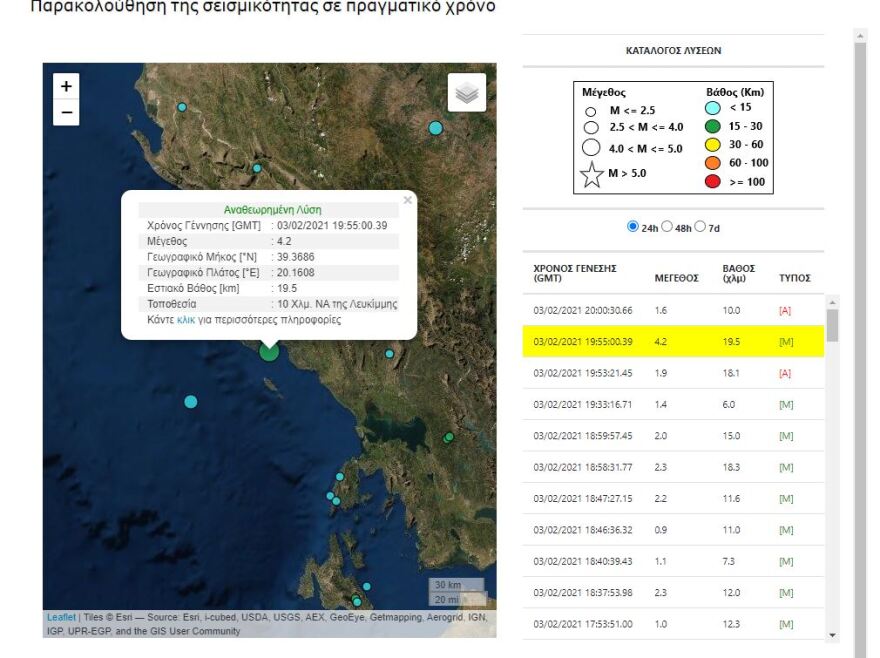The height and width of the screenshot is (658, 880).
Task: Click the yellow '30 - 60' depth color swatch
Action: (712, 144)
